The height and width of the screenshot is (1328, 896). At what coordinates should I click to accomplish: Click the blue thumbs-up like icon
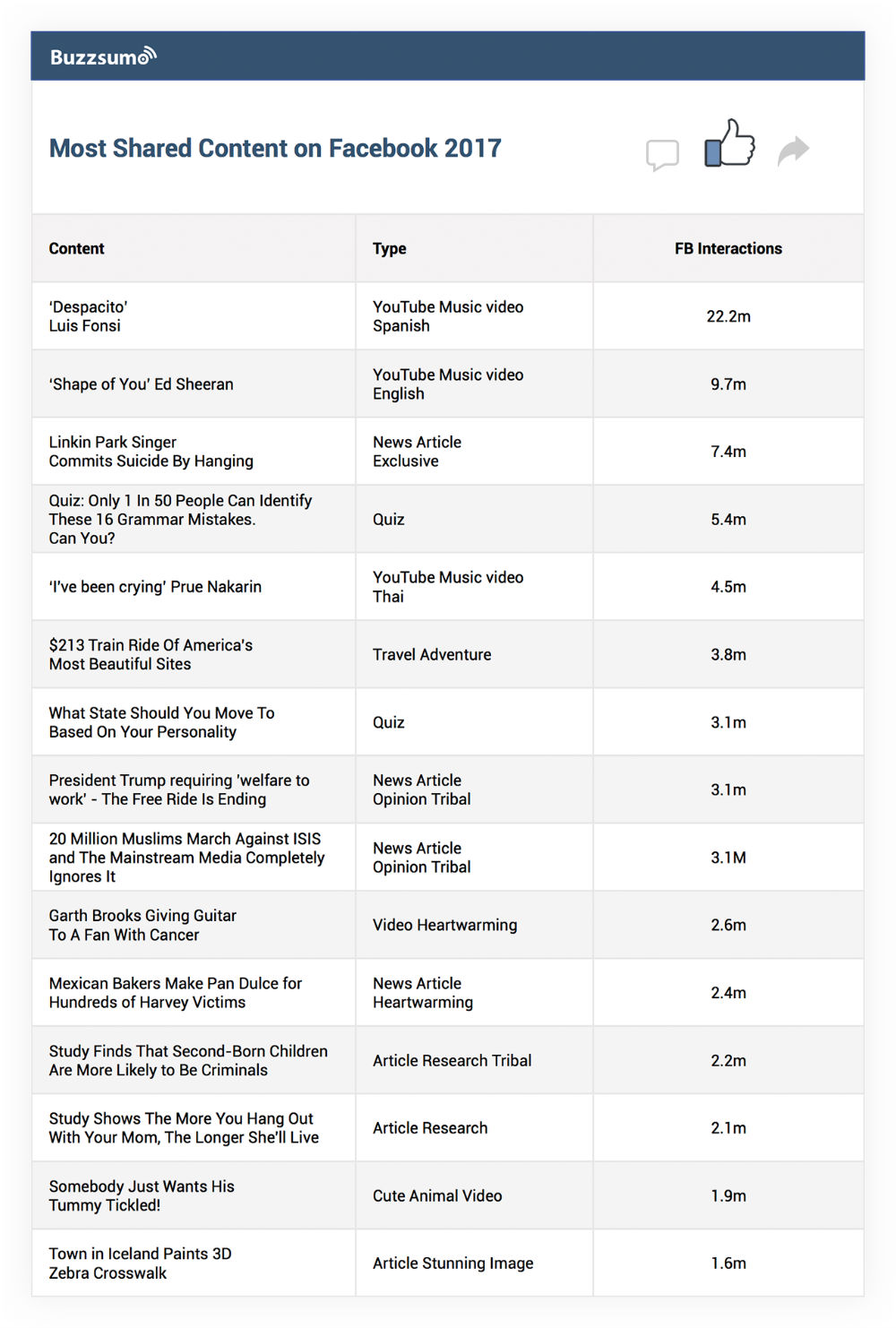729,144
